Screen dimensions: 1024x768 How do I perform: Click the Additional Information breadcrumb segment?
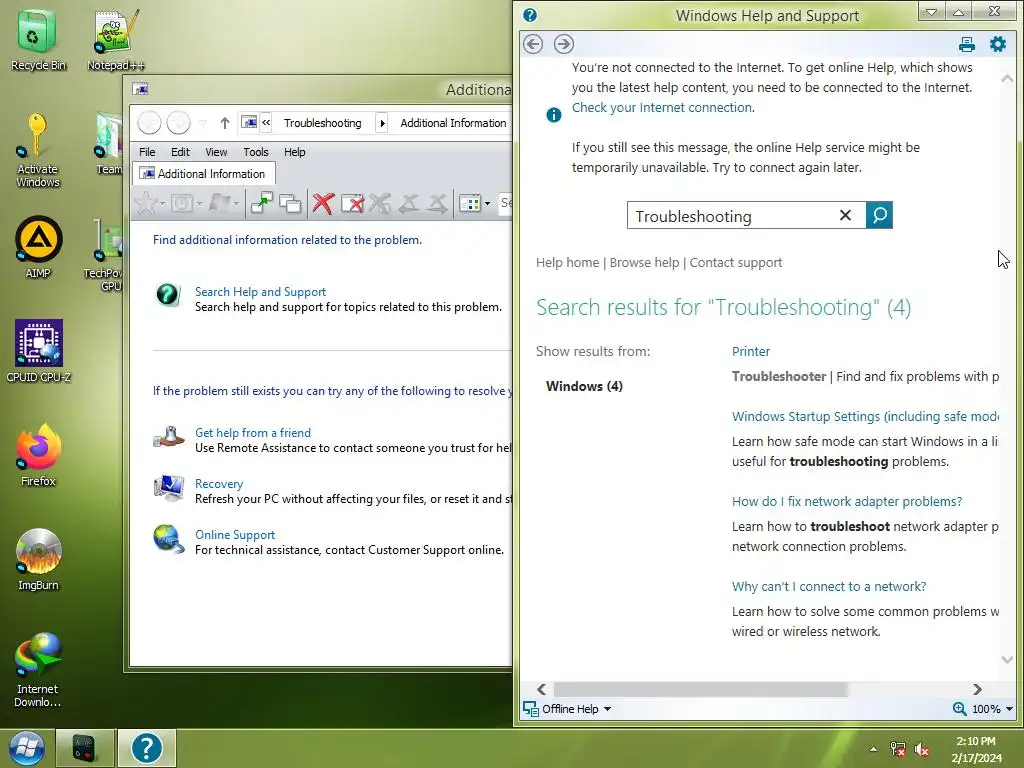point(453,123)
